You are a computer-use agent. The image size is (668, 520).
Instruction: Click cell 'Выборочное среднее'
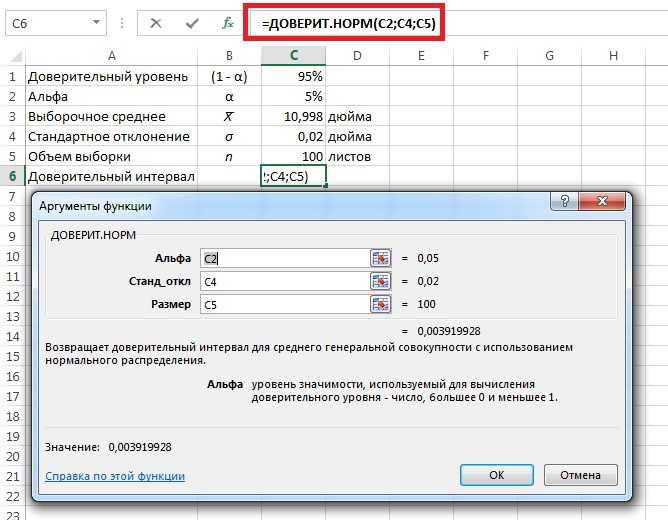(112, 116)
